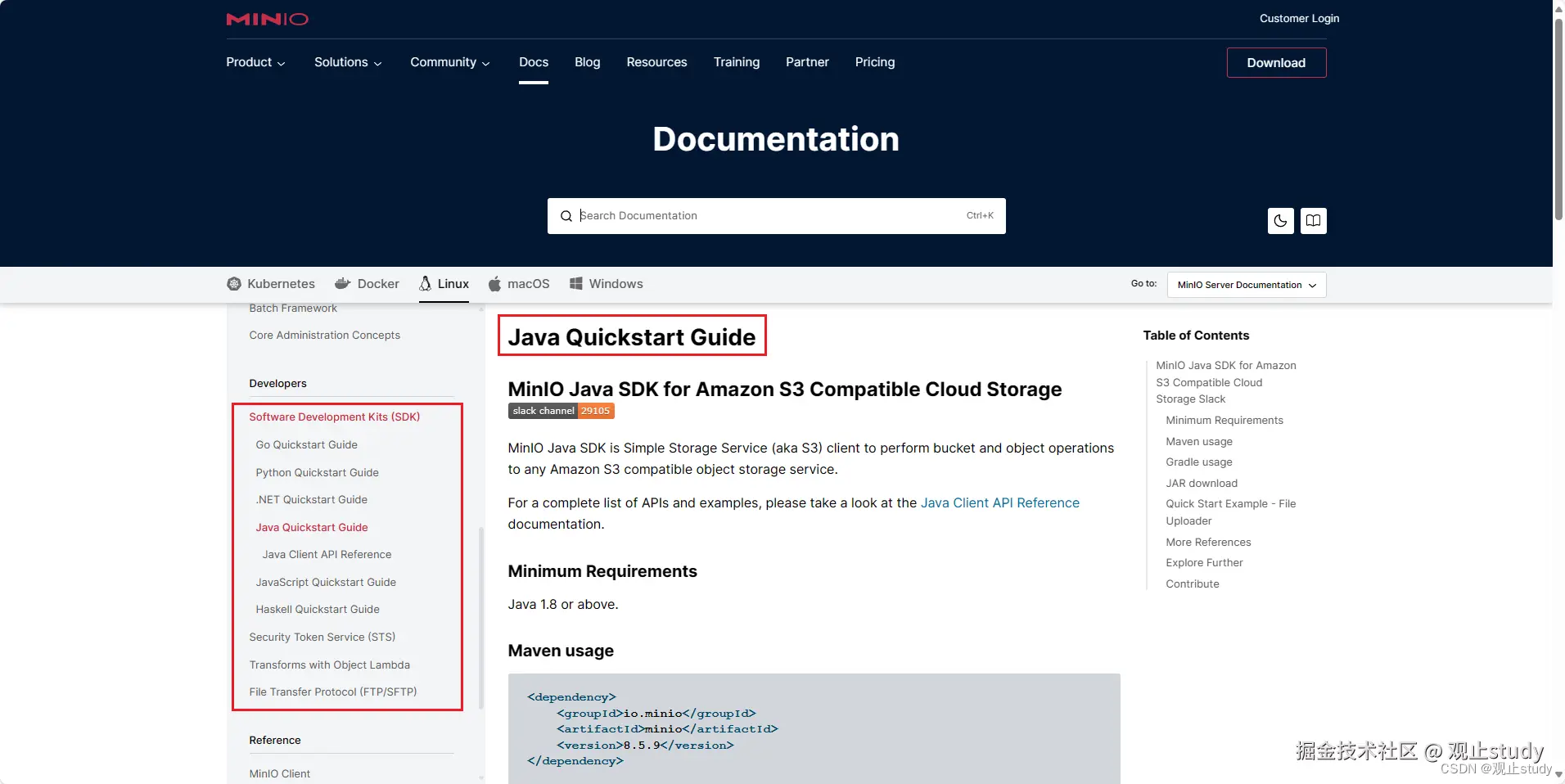
Task: Open Core Administration Concepts in sidebar
Action: coord(324,336)
